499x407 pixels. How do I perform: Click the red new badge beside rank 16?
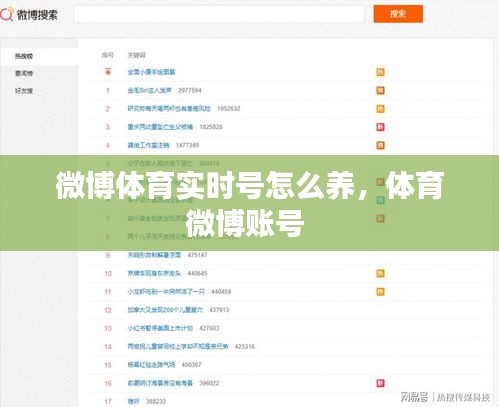[380, 383]
